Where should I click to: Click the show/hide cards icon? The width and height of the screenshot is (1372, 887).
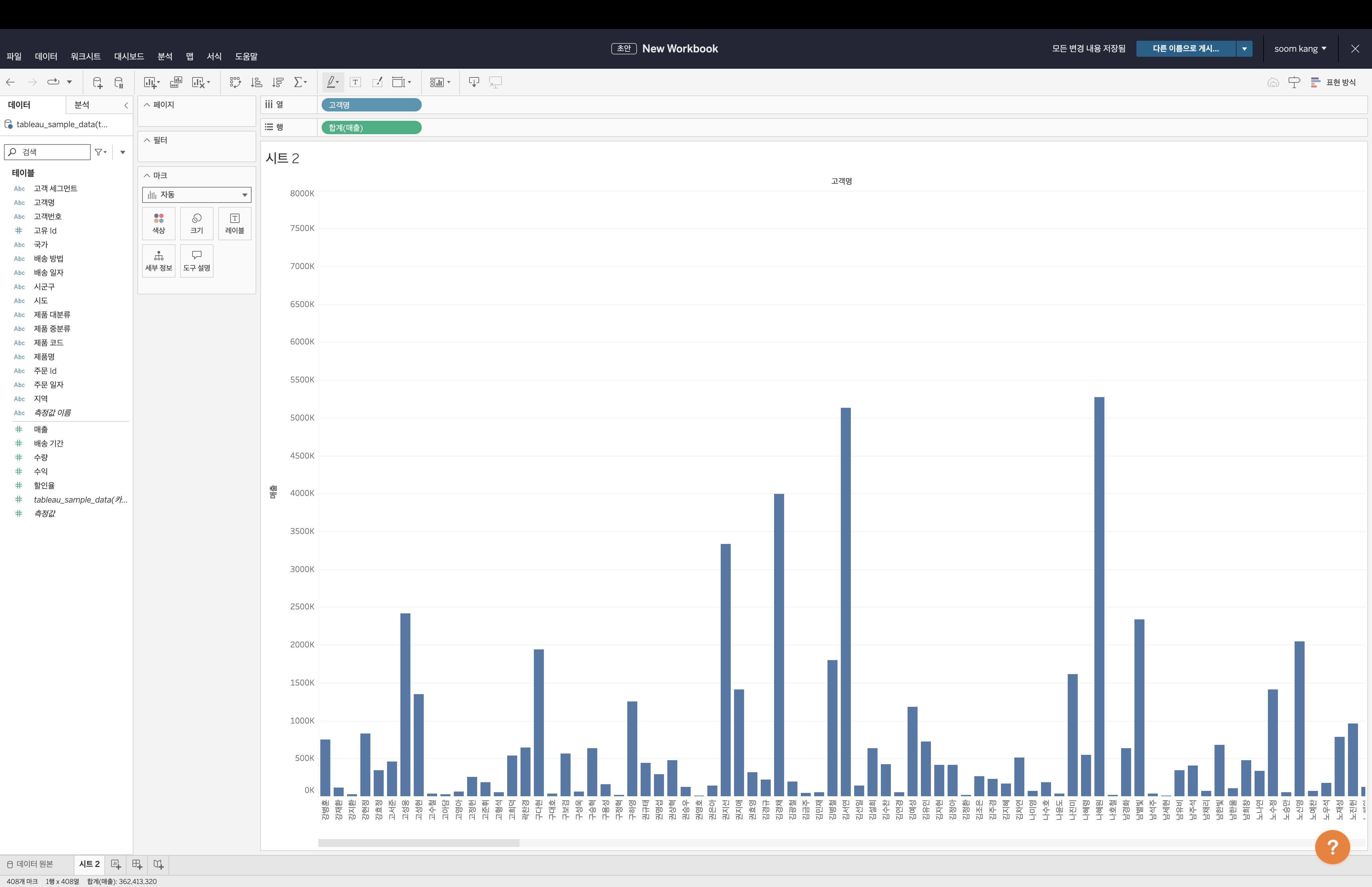437,82
